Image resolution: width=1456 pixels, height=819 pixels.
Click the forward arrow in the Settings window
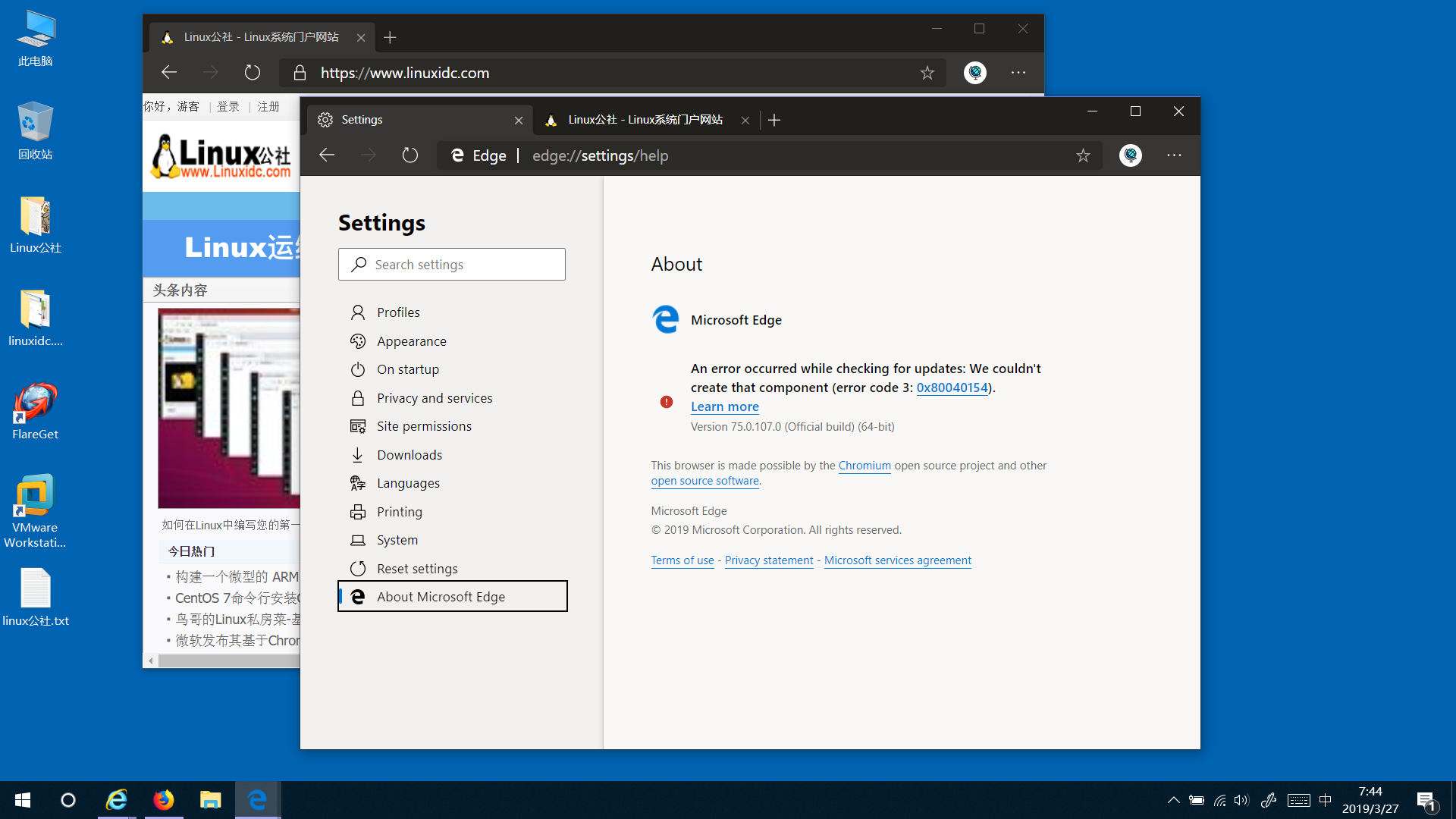click(369, 155)
